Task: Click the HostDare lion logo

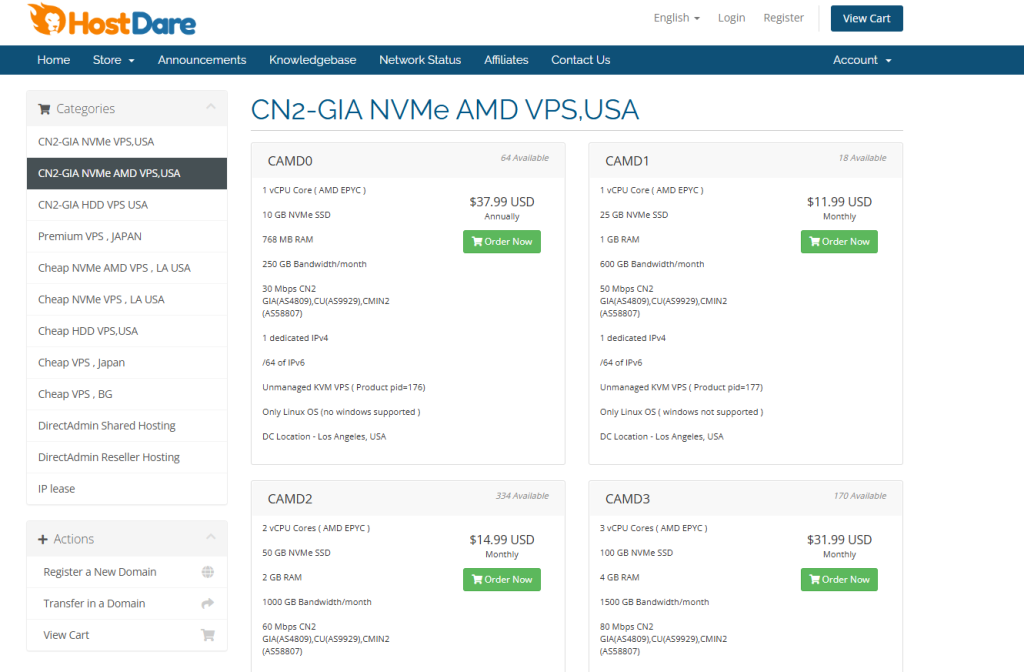Action: 112,20
